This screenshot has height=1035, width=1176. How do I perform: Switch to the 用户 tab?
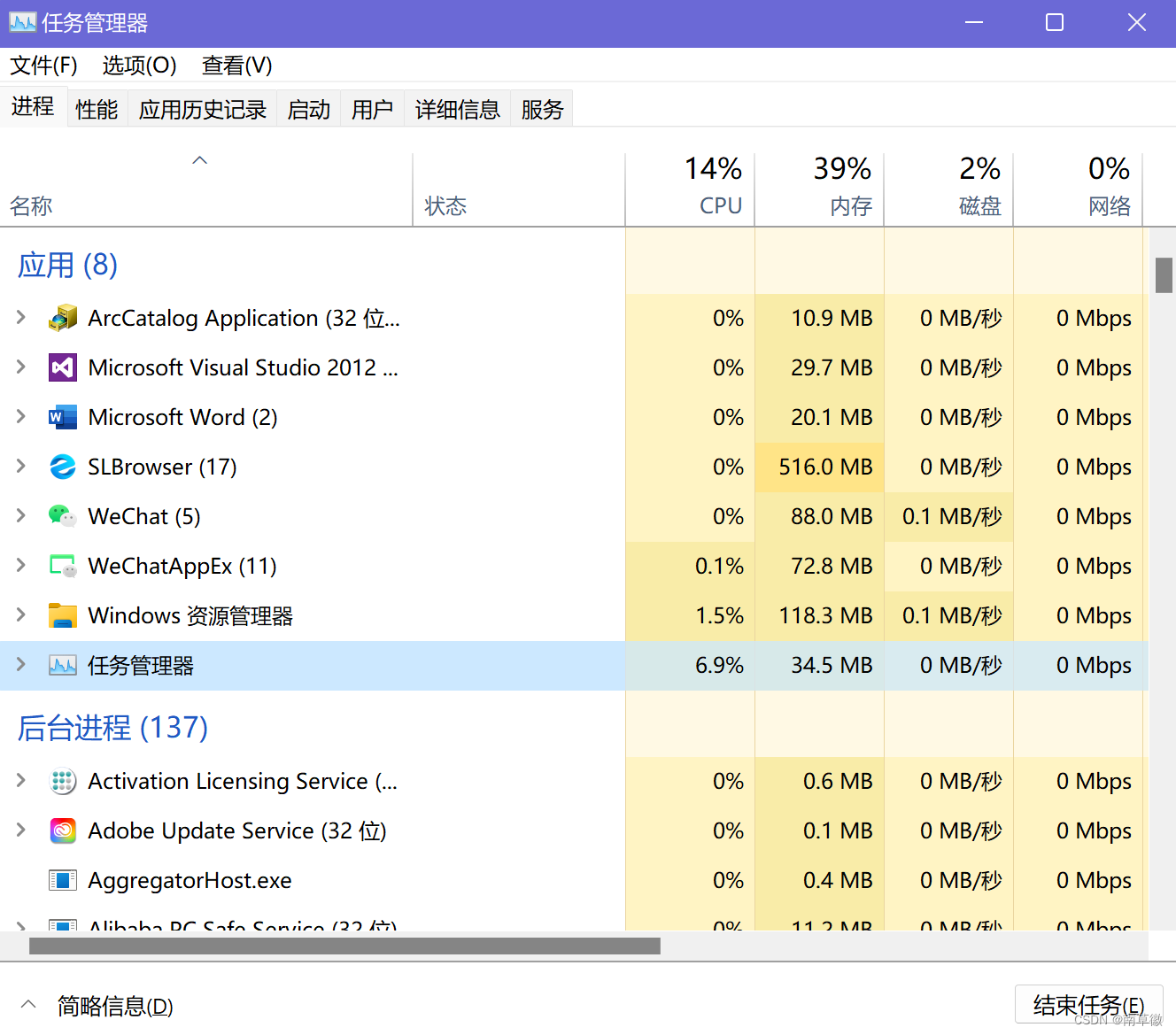tap(373, 109)
